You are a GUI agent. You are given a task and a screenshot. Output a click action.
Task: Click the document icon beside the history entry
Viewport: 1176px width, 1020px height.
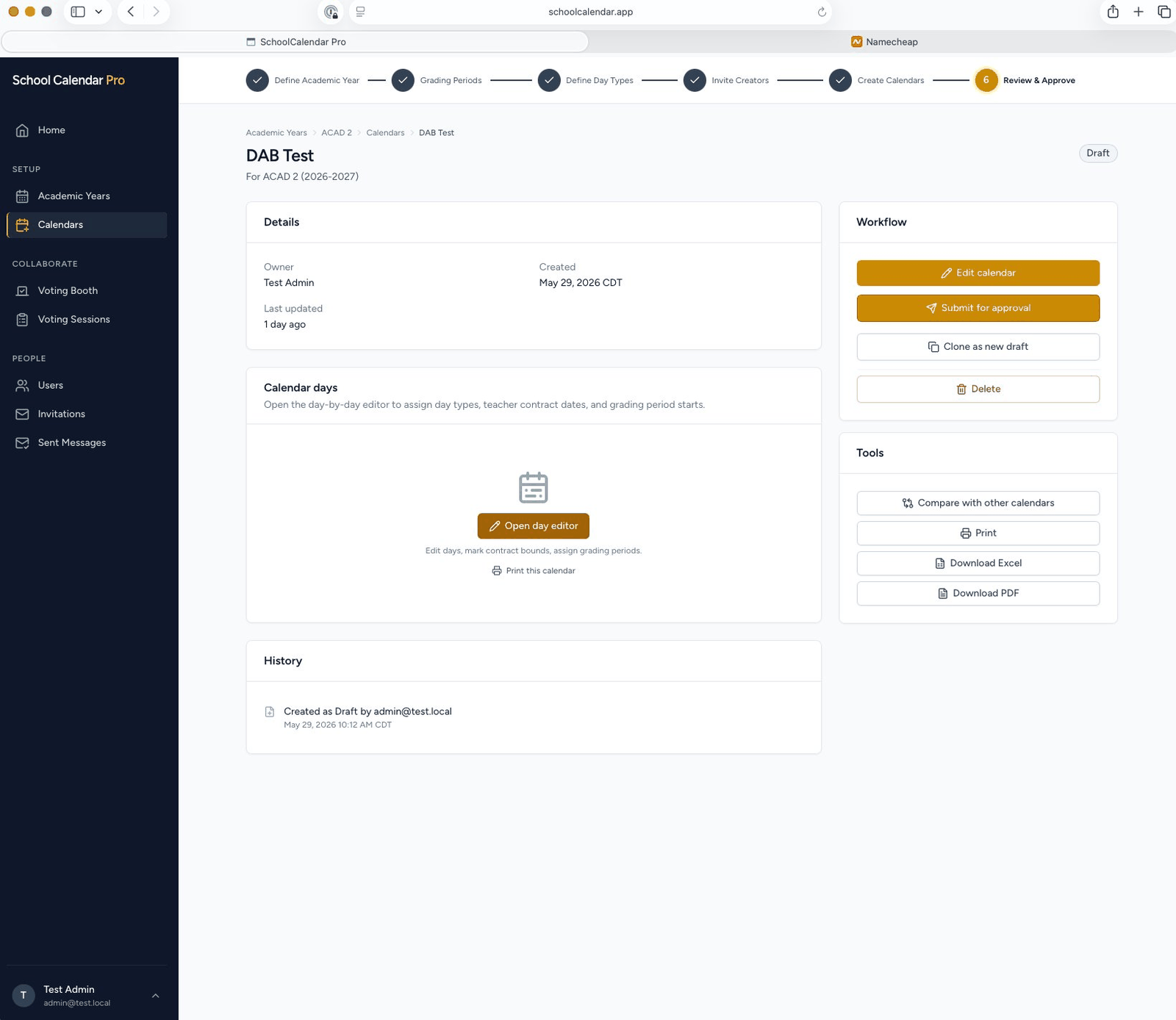[270, 712]
